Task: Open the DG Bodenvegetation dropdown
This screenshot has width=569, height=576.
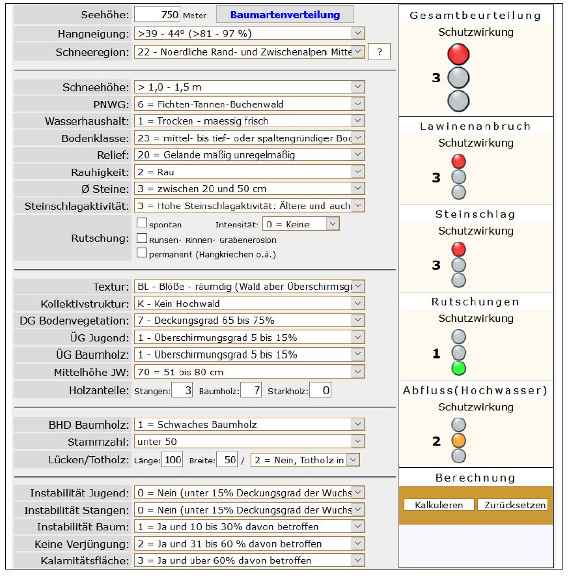Action: coord(249,320)
